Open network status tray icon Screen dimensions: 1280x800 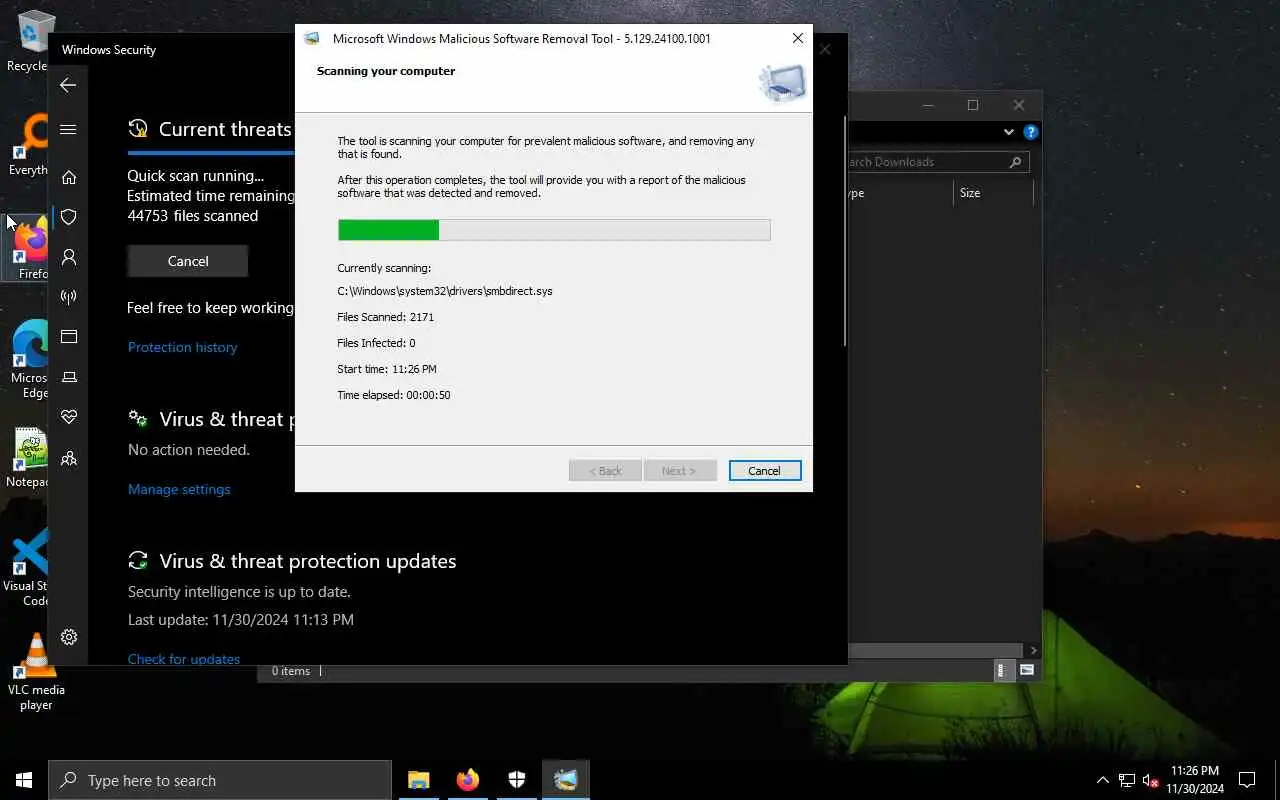(x=1127, y=780)
